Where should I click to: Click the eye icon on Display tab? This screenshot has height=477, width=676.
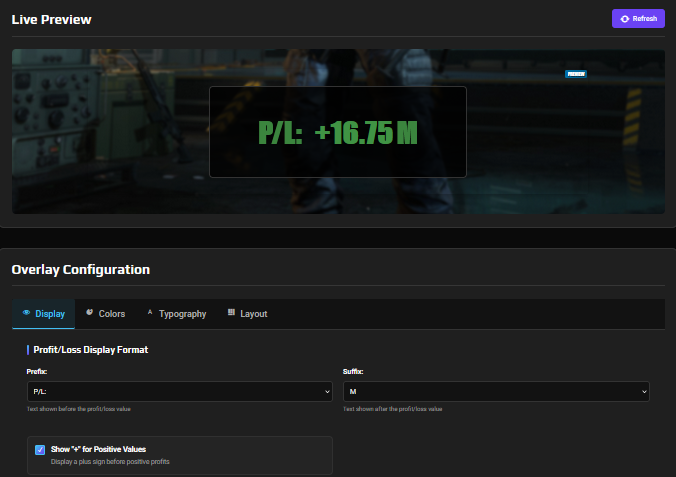[x=26, y=313]
